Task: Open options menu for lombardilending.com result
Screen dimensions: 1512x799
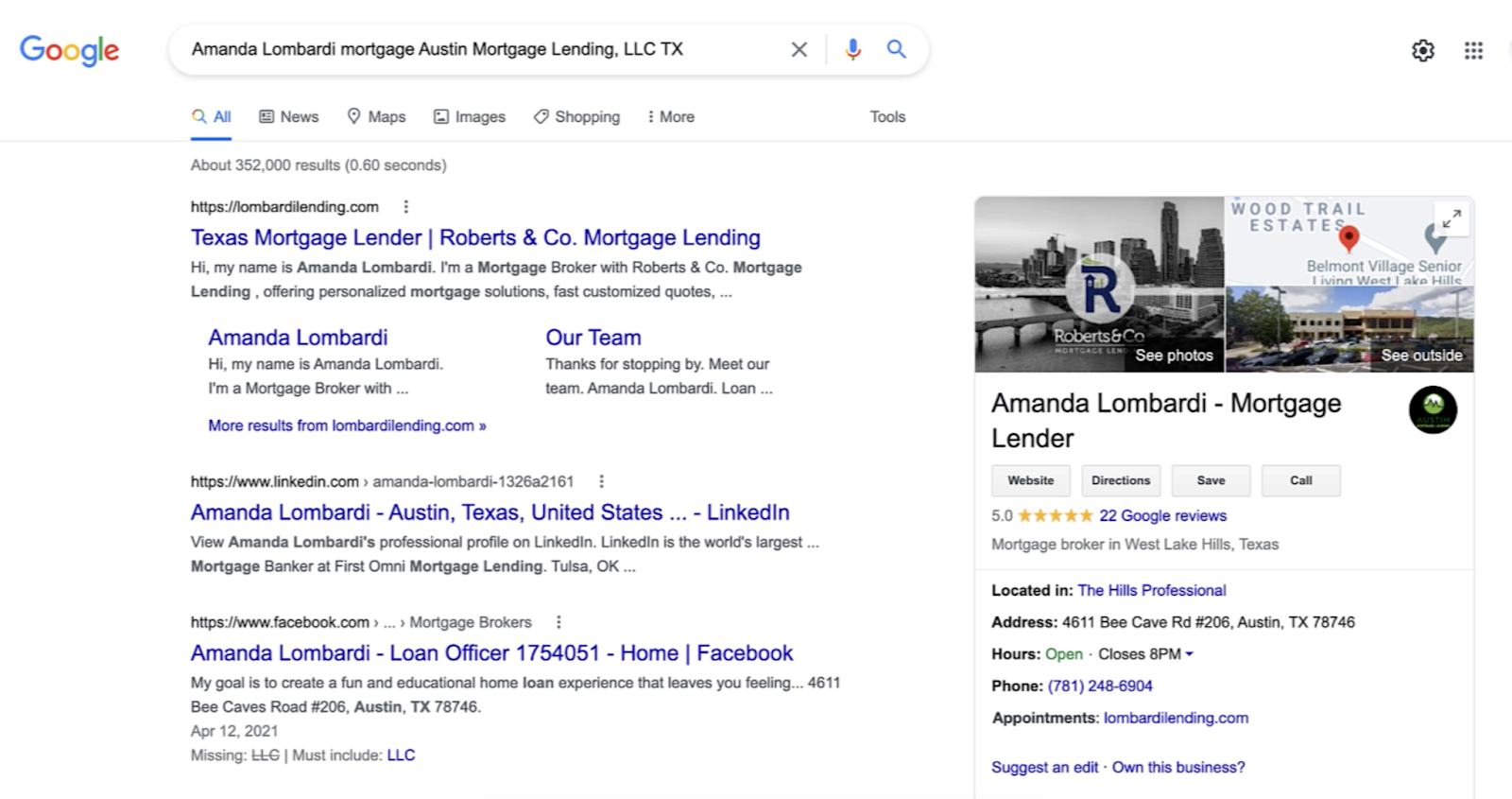Action: [x=406, y=207]
